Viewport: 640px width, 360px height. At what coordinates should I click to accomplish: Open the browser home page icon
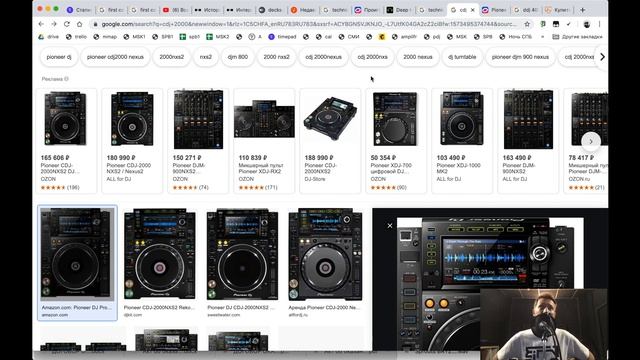coord(80,24)
